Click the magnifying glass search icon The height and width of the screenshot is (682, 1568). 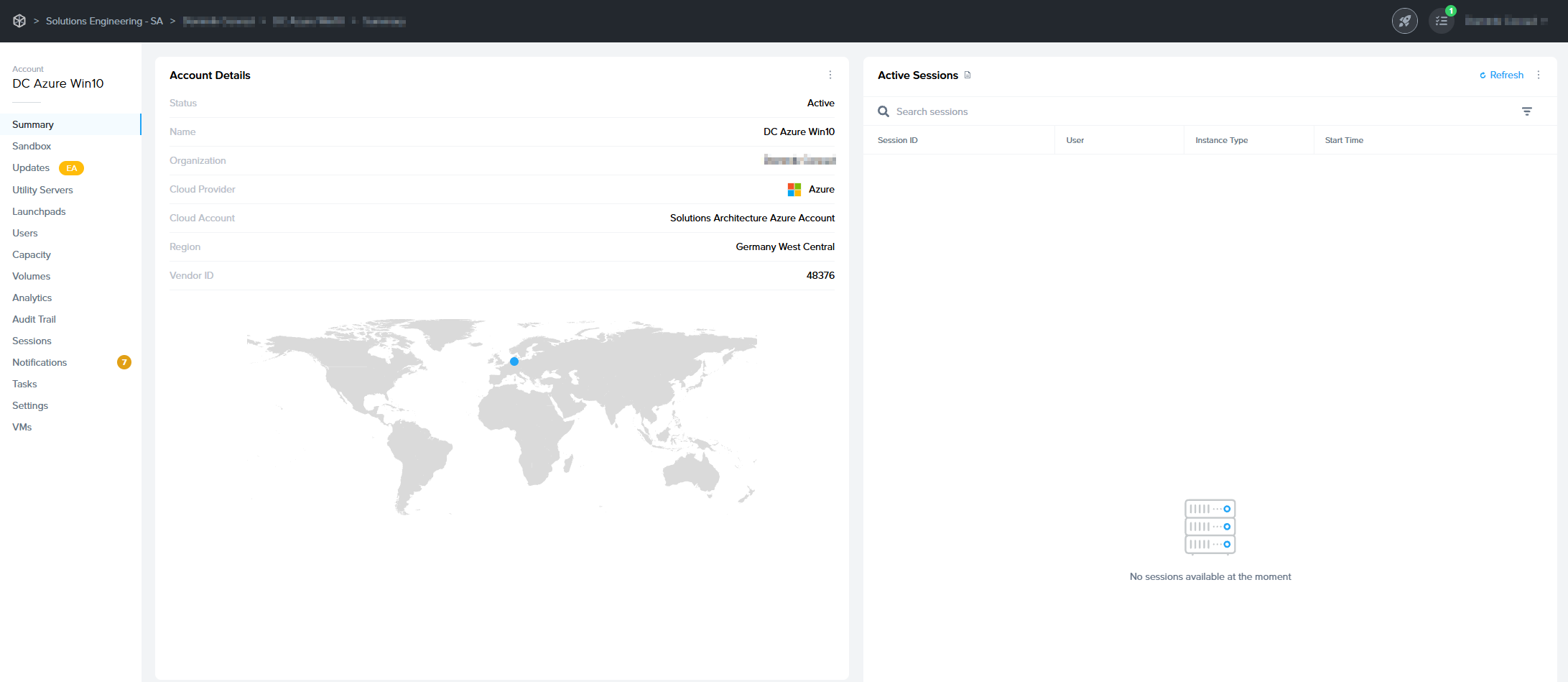pyautogui.click(x=883, y=111)
